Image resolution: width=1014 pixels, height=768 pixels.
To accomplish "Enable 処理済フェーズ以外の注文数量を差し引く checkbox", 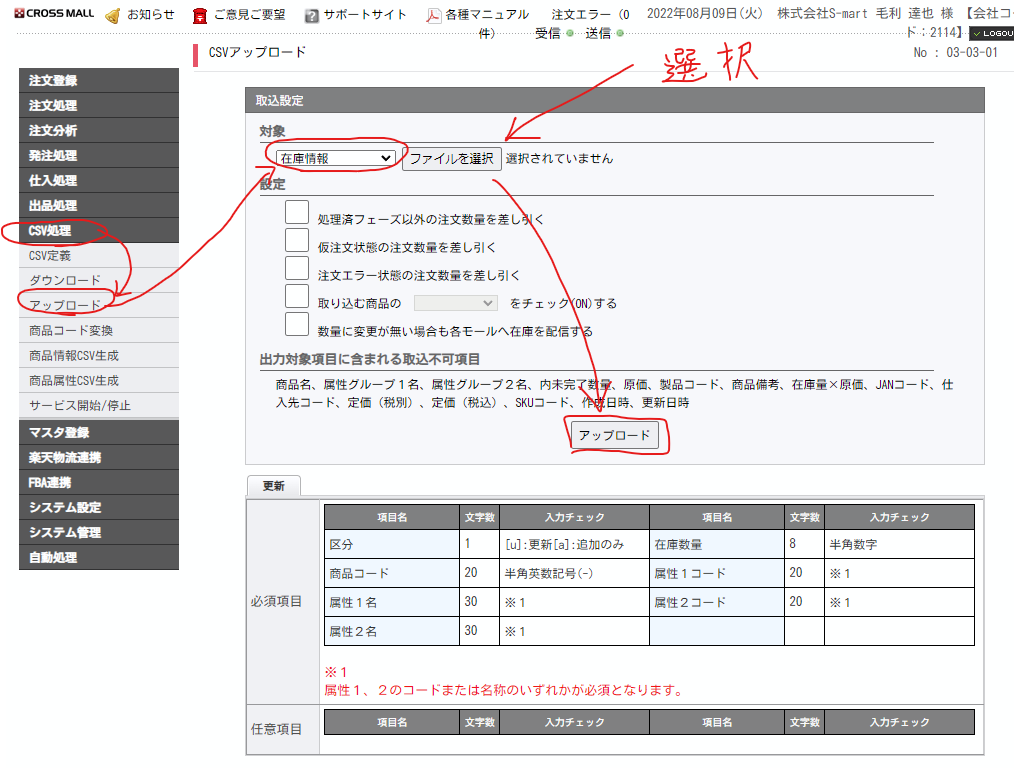I will click(x=297, y=213).
